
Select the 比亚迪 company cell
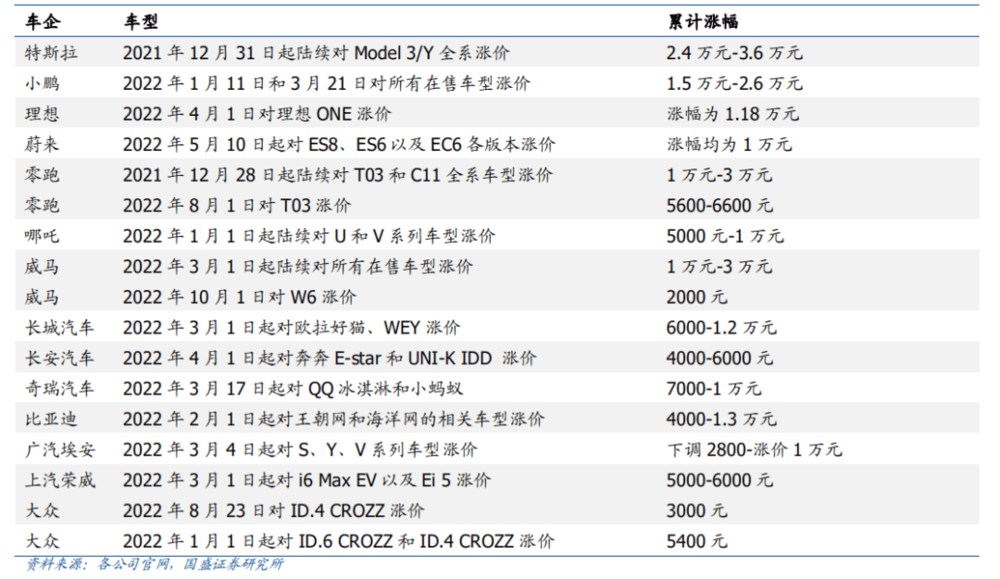[52, 420]
